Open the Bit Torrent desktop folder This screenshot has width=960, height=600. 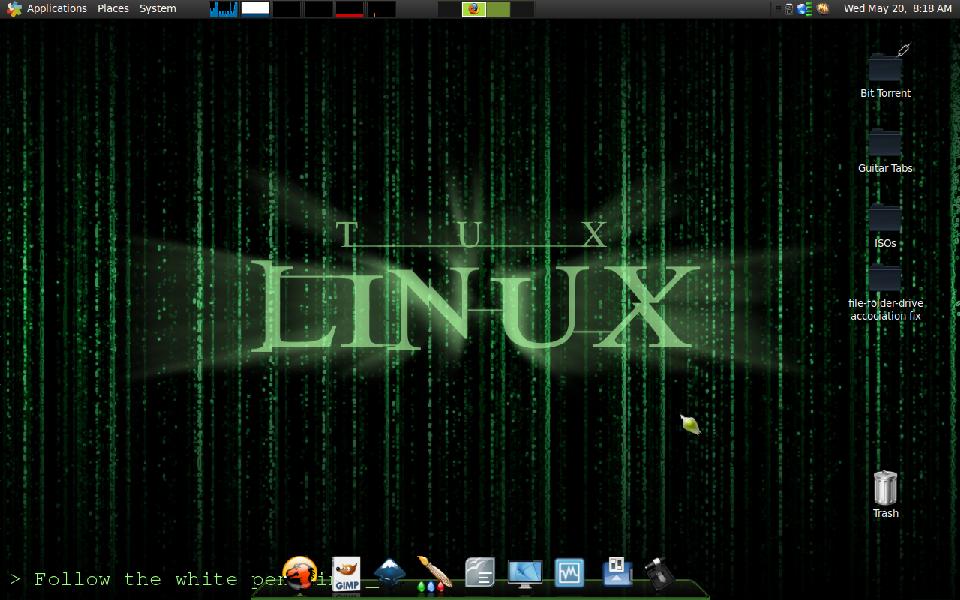[885, 66]
